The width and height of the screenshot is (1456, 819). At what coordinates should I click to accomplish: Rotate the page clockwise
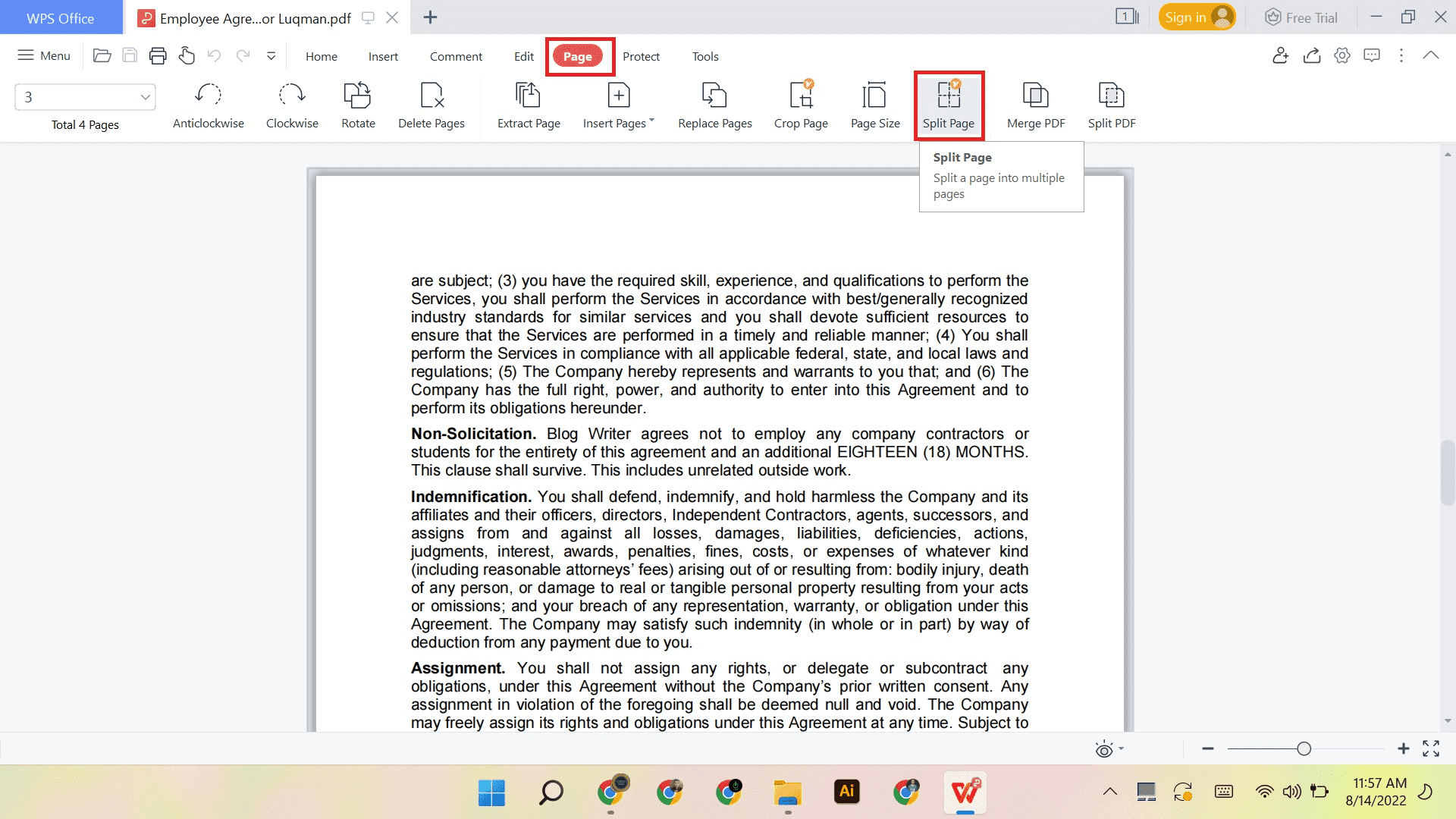click(x=291, y=105)
